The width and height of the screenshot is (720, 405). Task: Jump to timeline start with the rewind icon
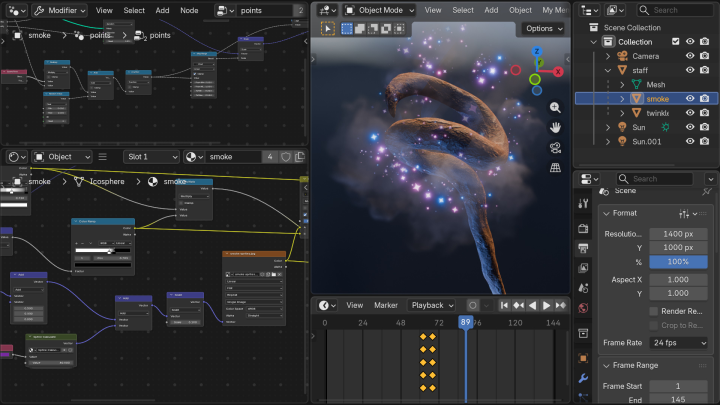[x=506, y=305]
